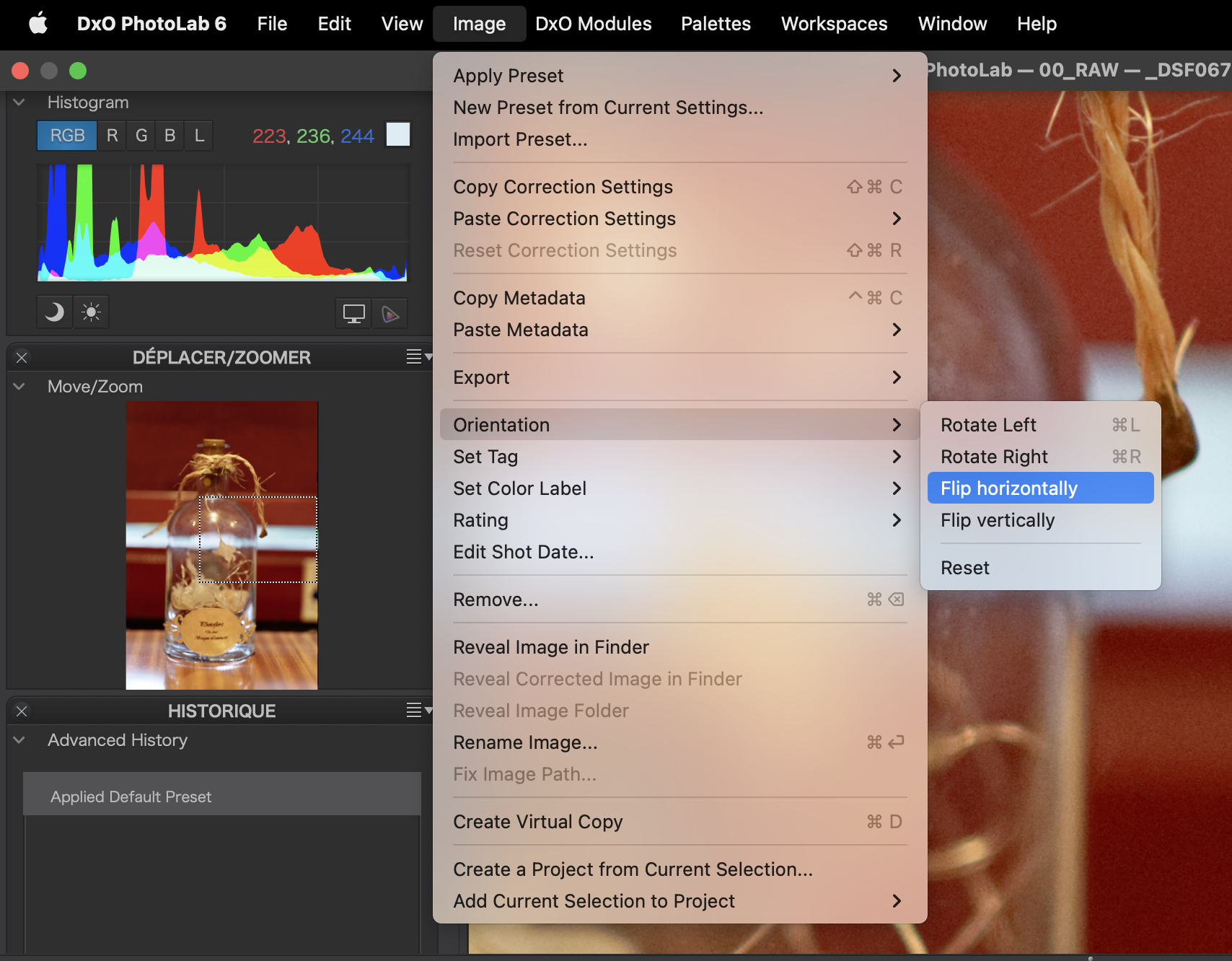
Task: Select the RGB histogram channel
Action: [67, 136]
